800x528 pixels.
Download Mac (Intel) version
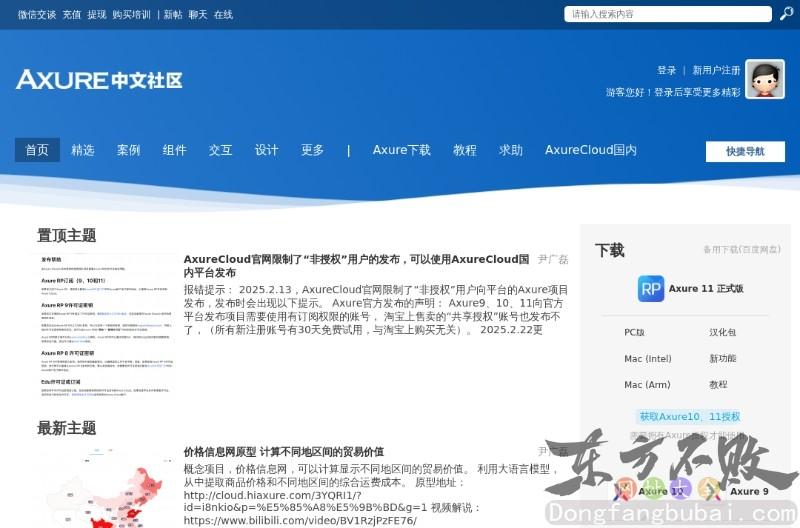[x=648, y=359]
